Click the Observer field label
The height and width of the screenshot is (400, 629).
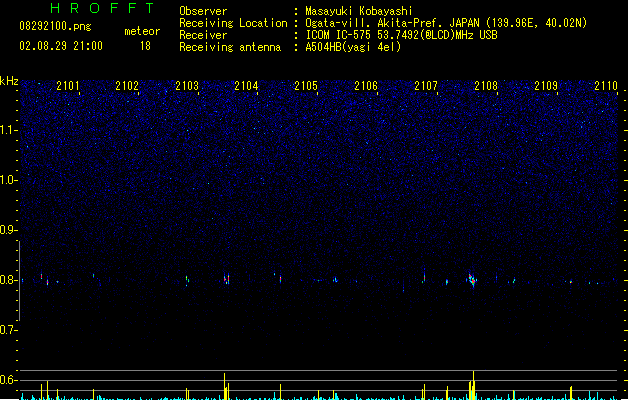(x=203, y=11)
